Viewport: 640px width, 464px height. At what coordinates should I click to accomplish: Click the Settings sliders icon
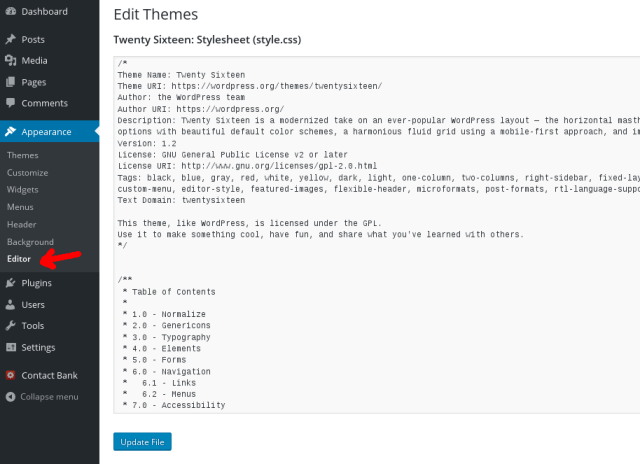click(11, 347)
